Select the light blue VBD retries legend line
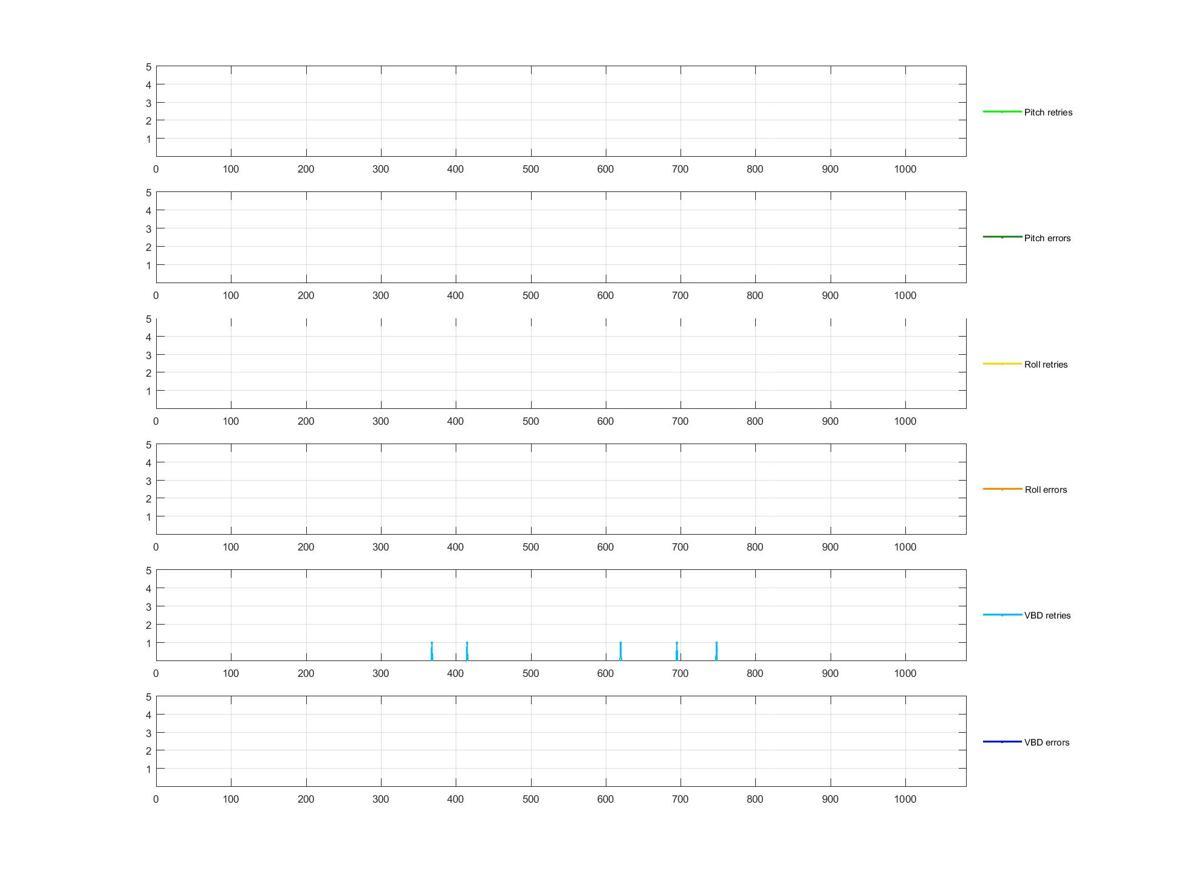 [x=1002, y=615]
